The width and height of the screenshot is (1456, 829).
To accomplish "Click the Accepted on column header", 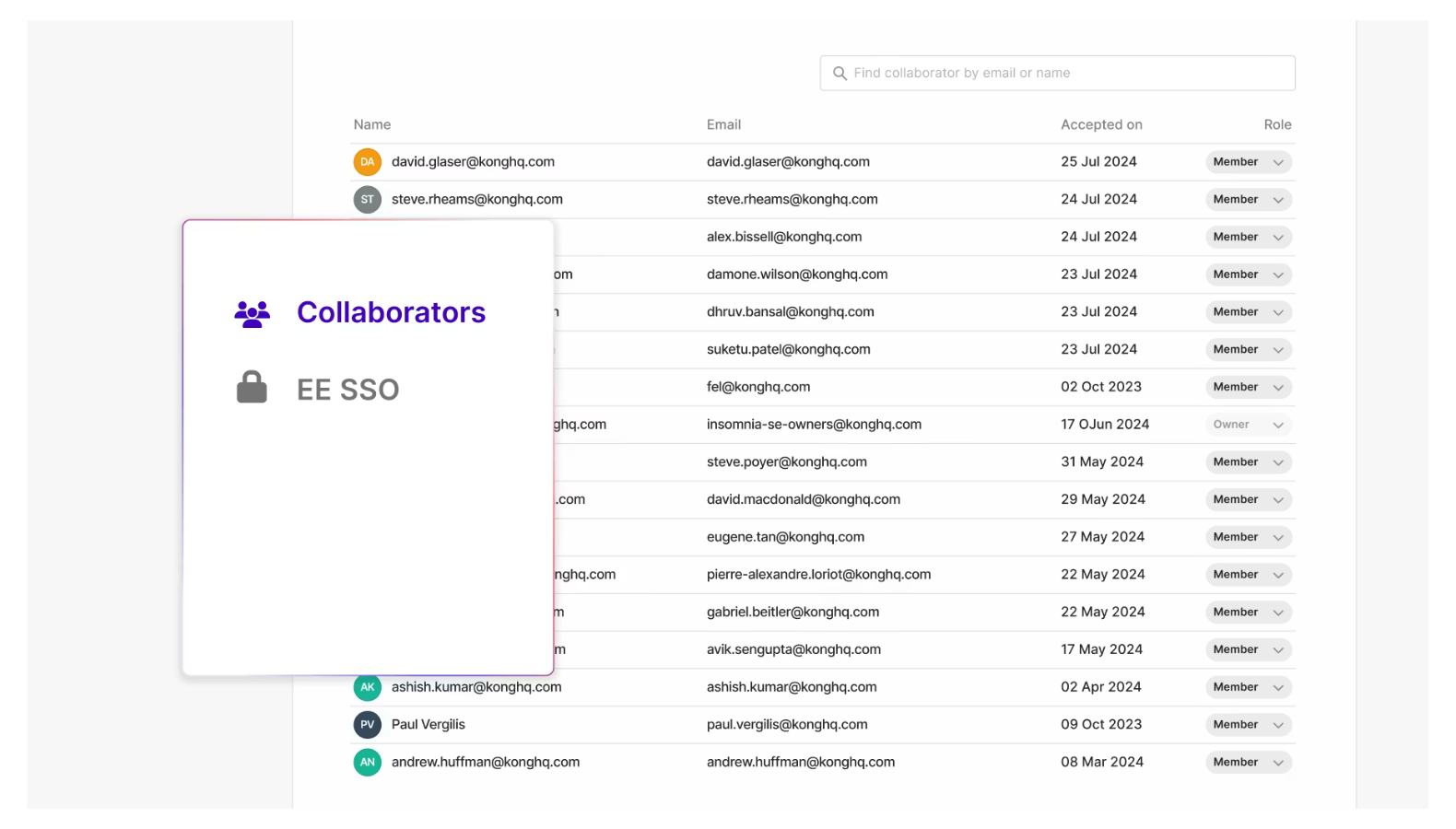I will [1101, 125].
